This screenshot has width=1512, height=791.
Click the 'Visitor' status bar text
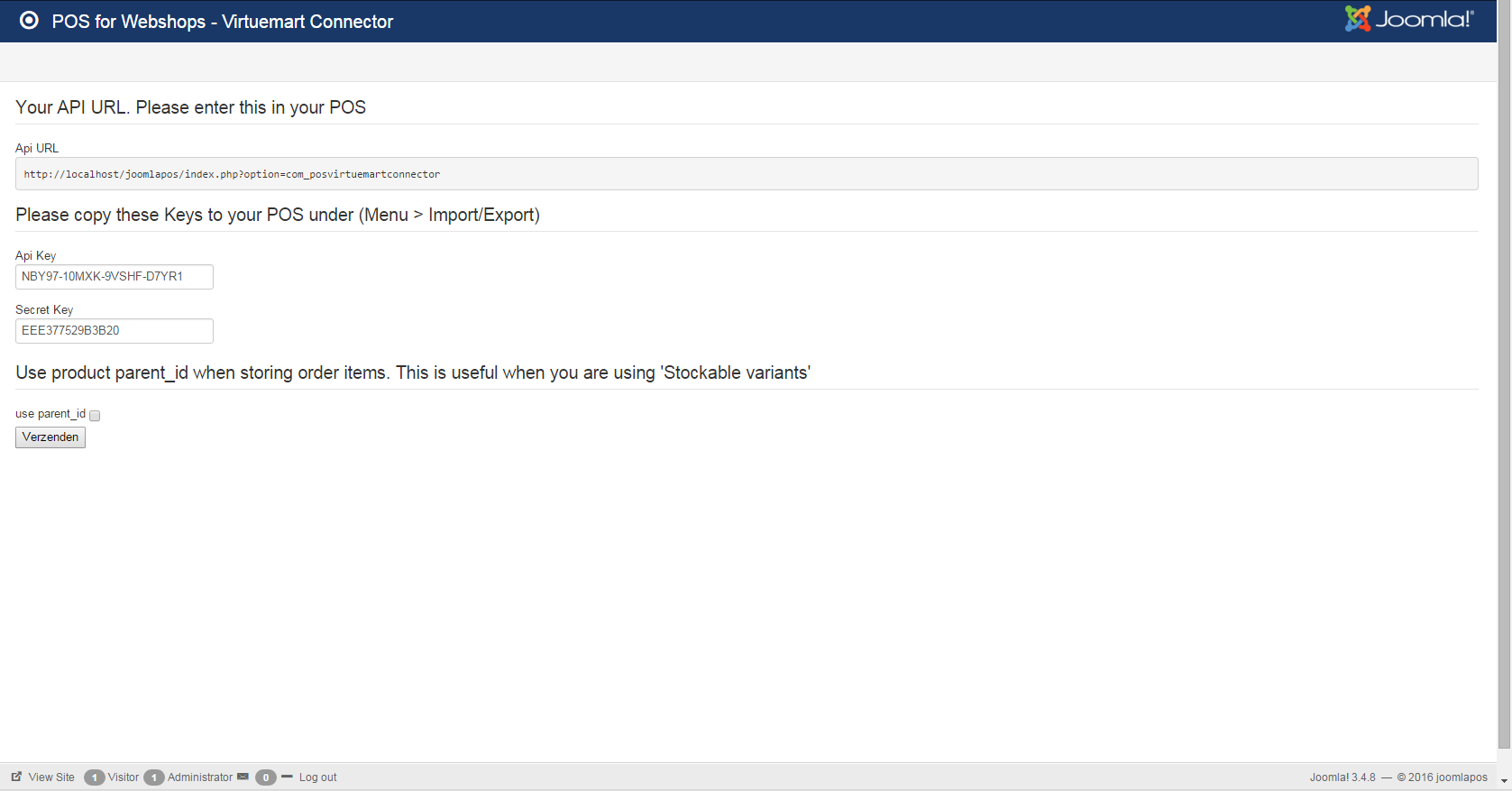pyautogui.click(x=124, y=777)
